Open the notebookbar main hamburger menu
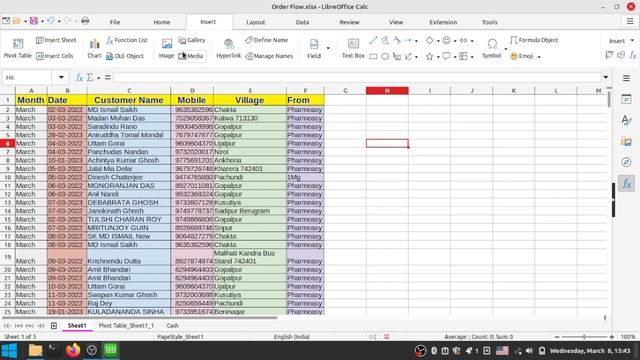This screenshot has width=640, height=360. [x=630, y=21]
